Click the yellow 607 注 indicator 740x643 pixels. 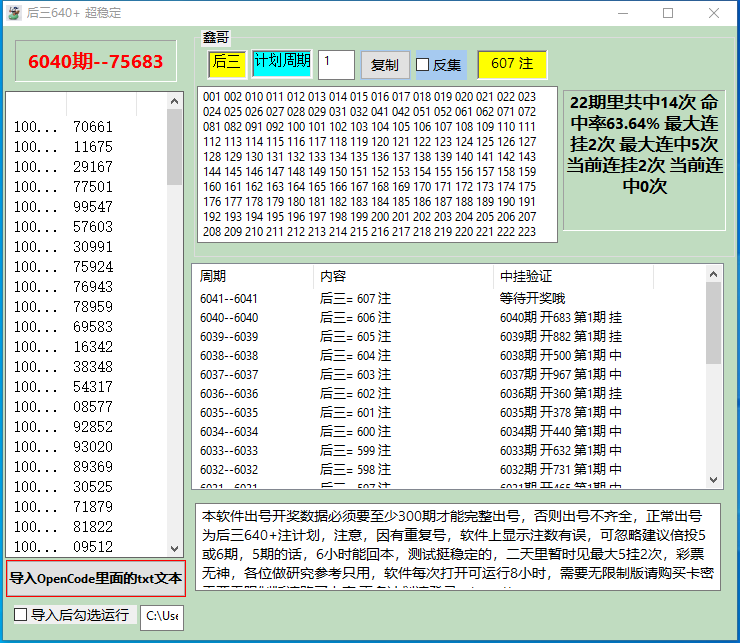pos(512,64)
